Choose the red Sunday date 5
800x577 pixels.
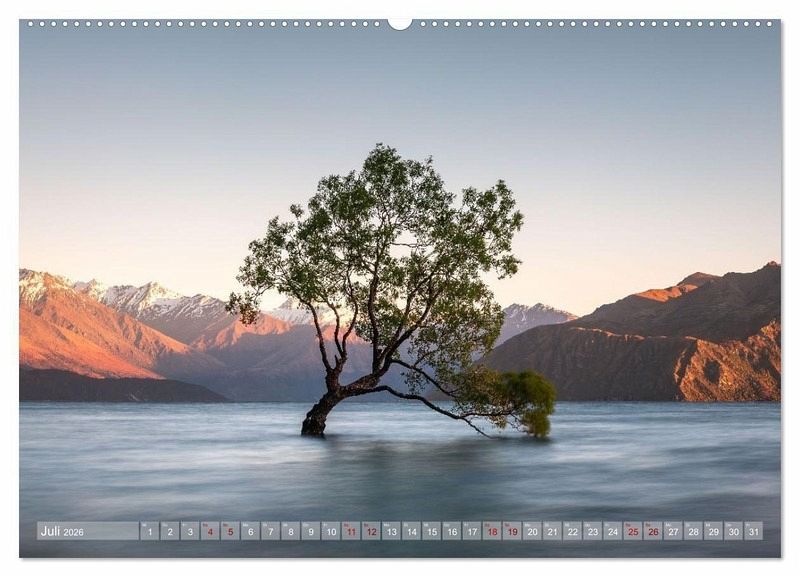pos(230,531)
